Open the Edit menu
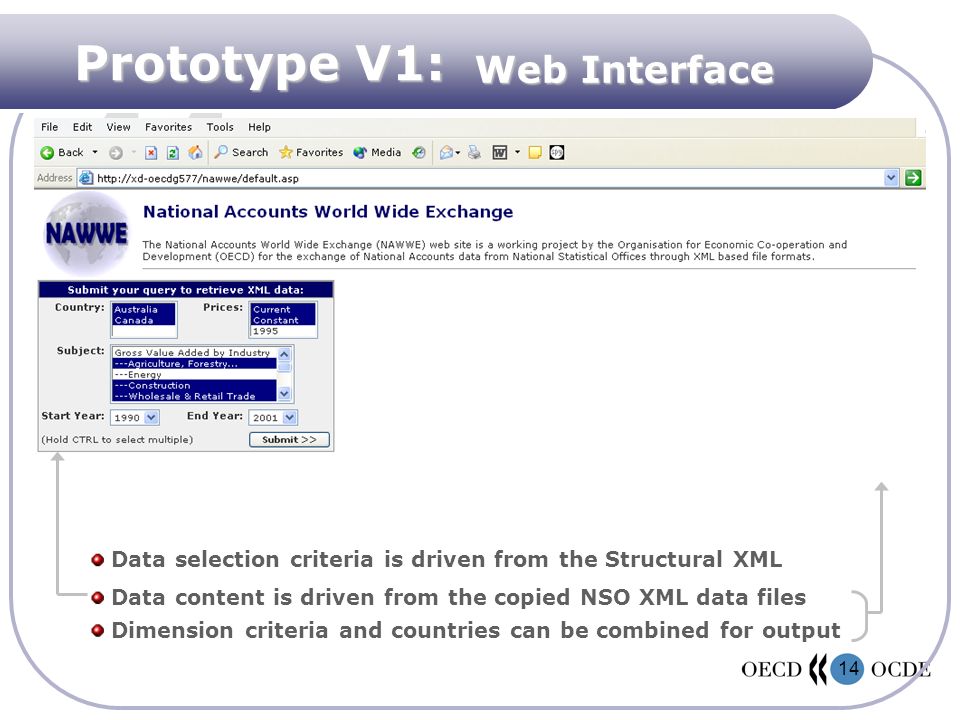 pos(82,127)
